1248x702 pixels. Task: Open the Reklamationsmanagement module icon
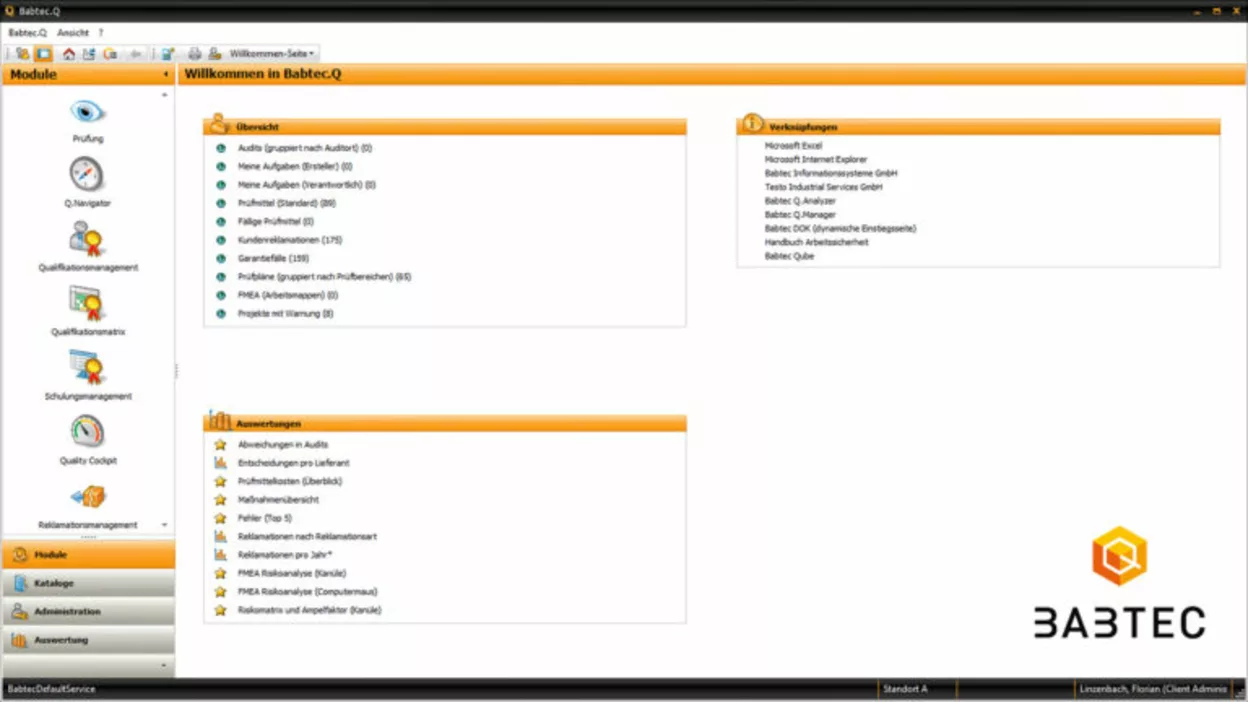tap(87, 496)
